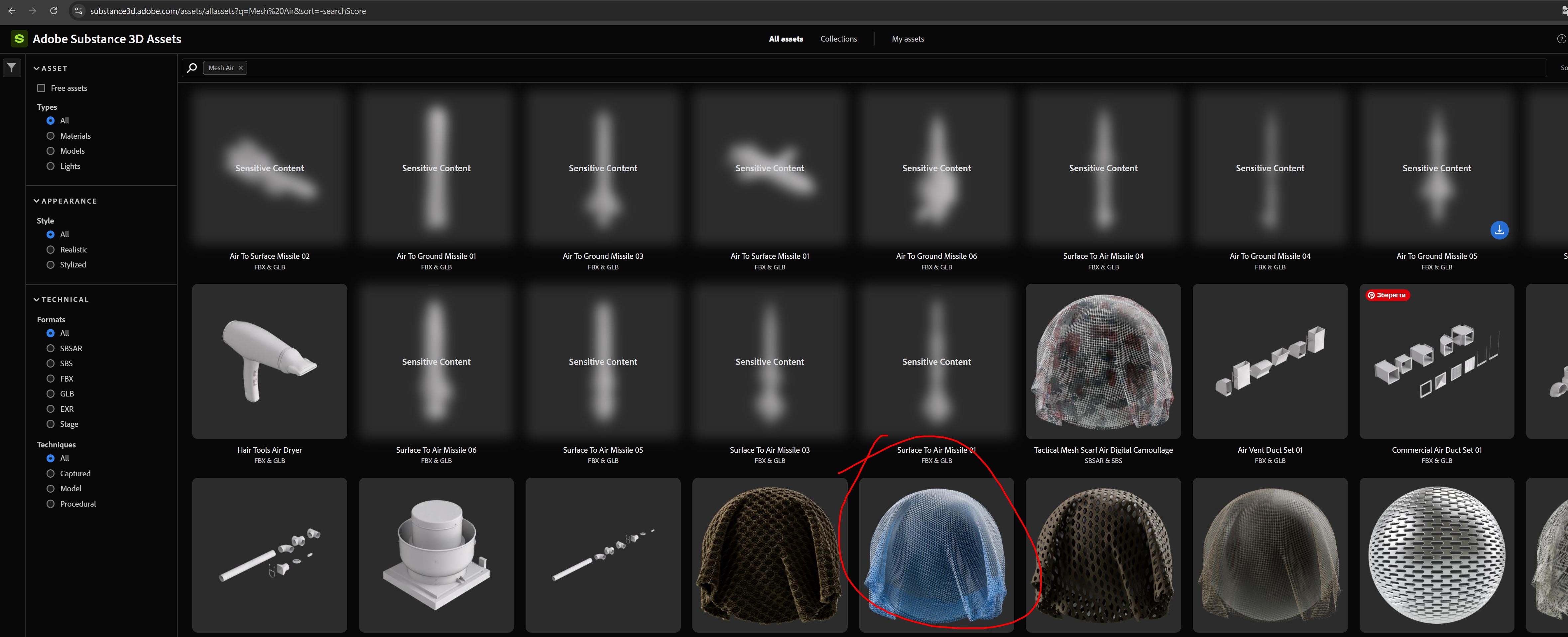1568x637 pixels.
Task: Open the dark perforated fabric thumbnail
Action: coord(1103,556)
